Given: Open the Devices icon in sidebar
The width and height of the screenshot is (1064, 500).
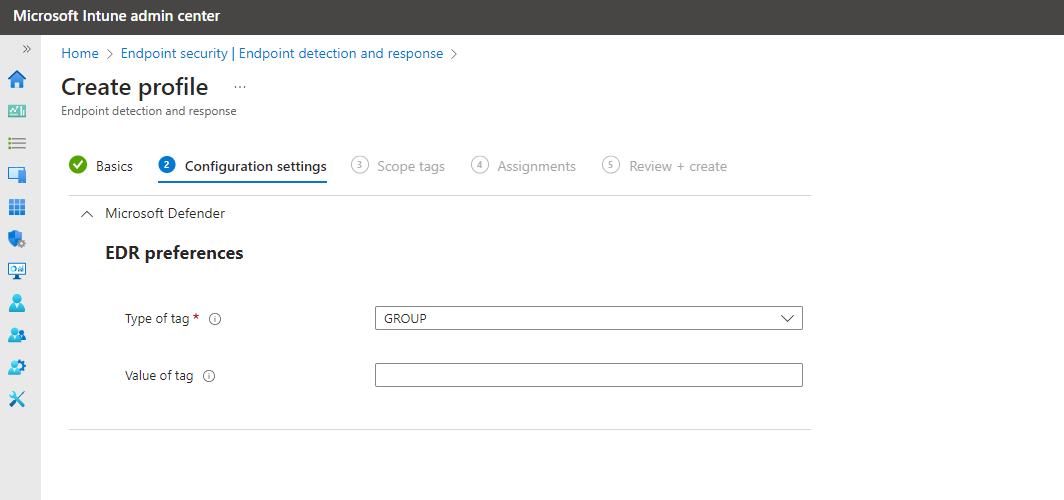Looking at the screenshot, I should 17,175.
